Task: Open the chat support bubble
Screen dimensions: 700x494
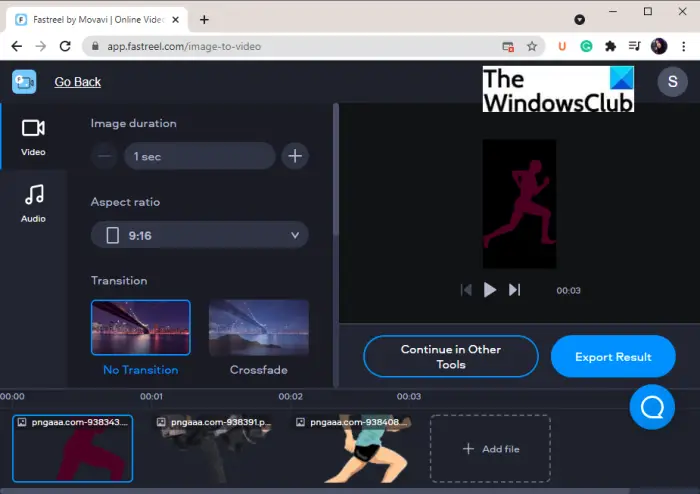Action: click(x=652, y=407)
